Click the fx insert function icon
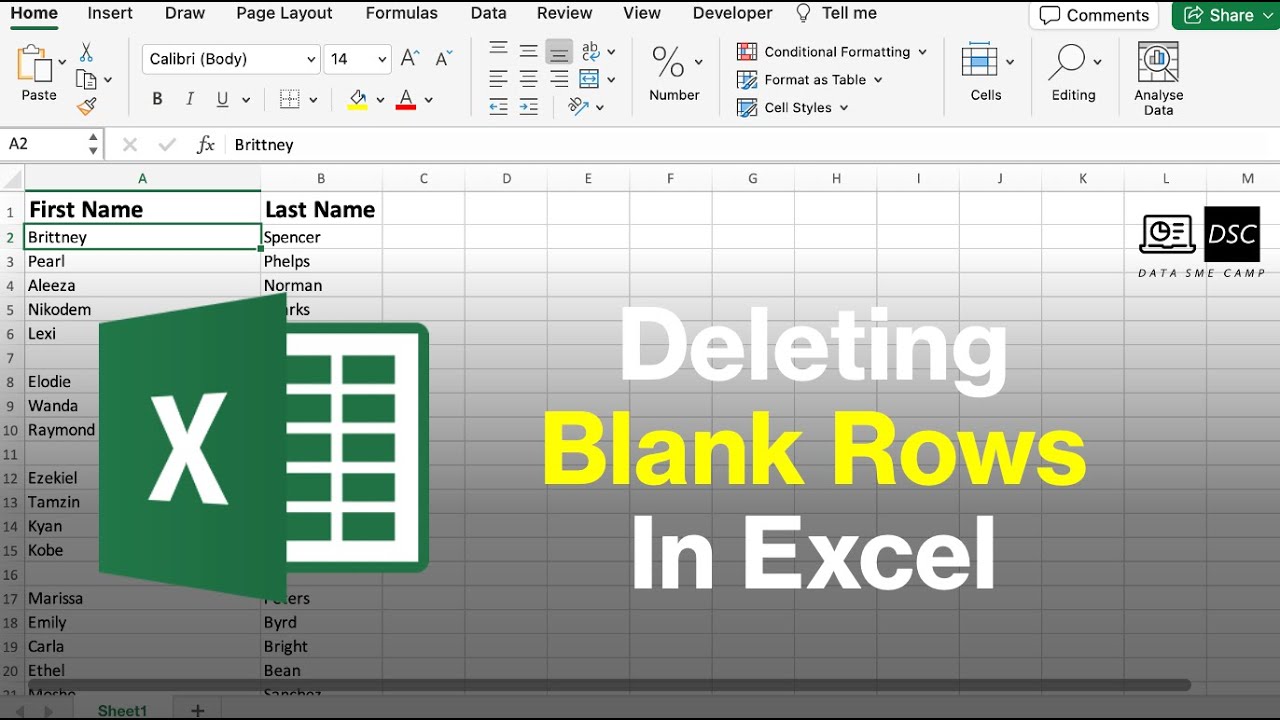 (206, 145)
